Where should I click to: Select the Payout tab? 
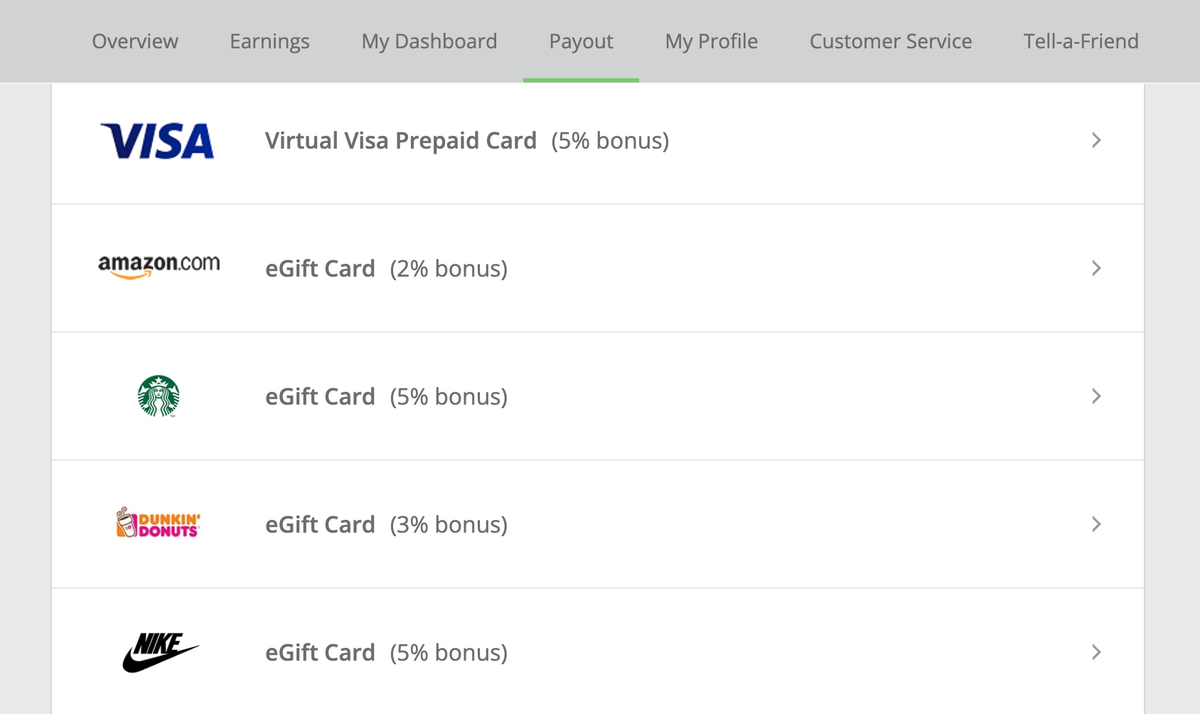[x=581, y=41]
